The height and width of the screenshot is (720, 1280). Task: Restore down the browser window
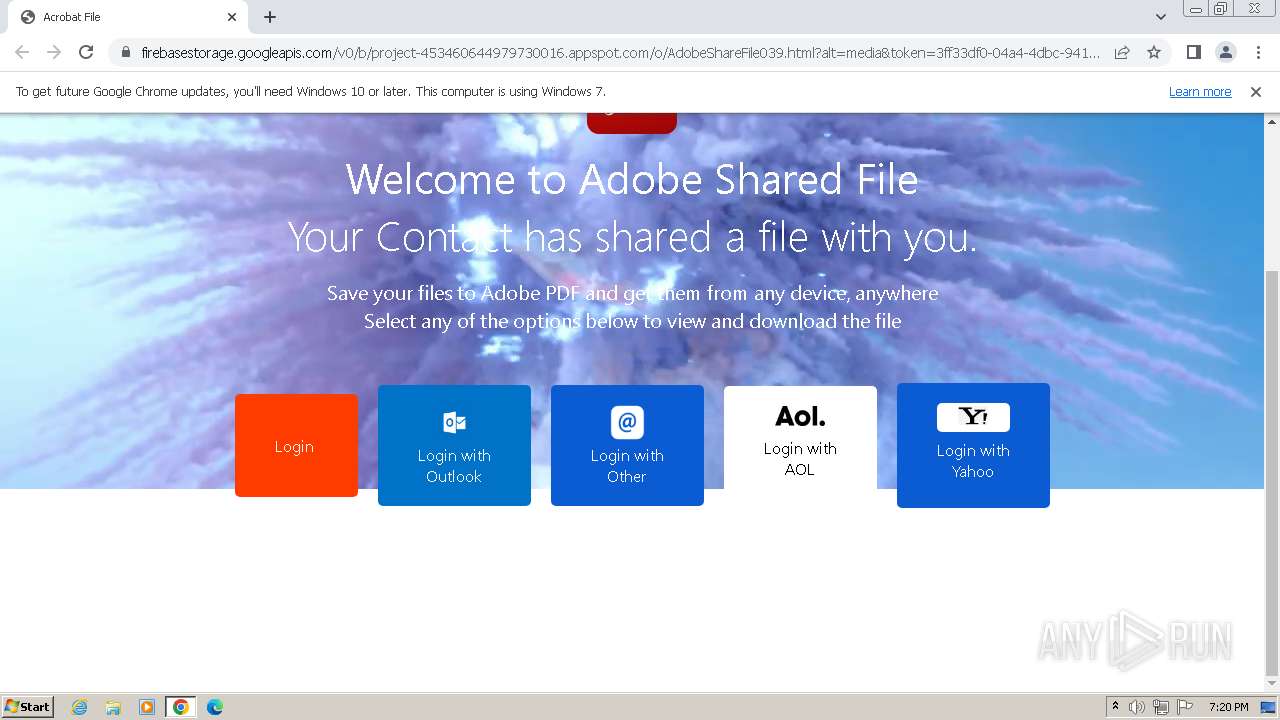pyautogui.click(x=1221, y=8)
